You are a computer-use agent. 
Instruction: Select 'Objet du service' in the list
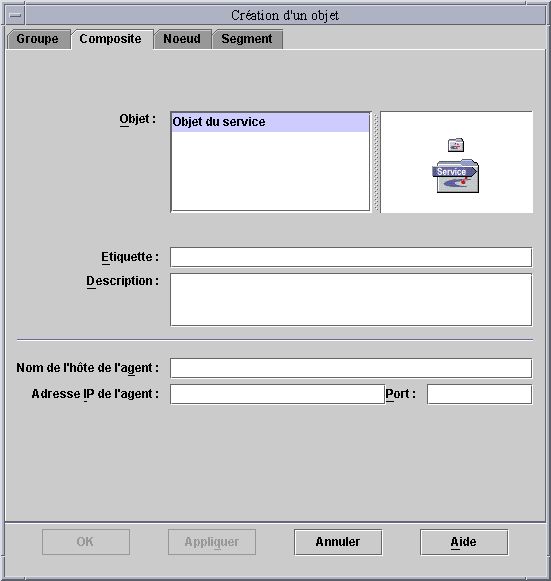tap(270, 122)
